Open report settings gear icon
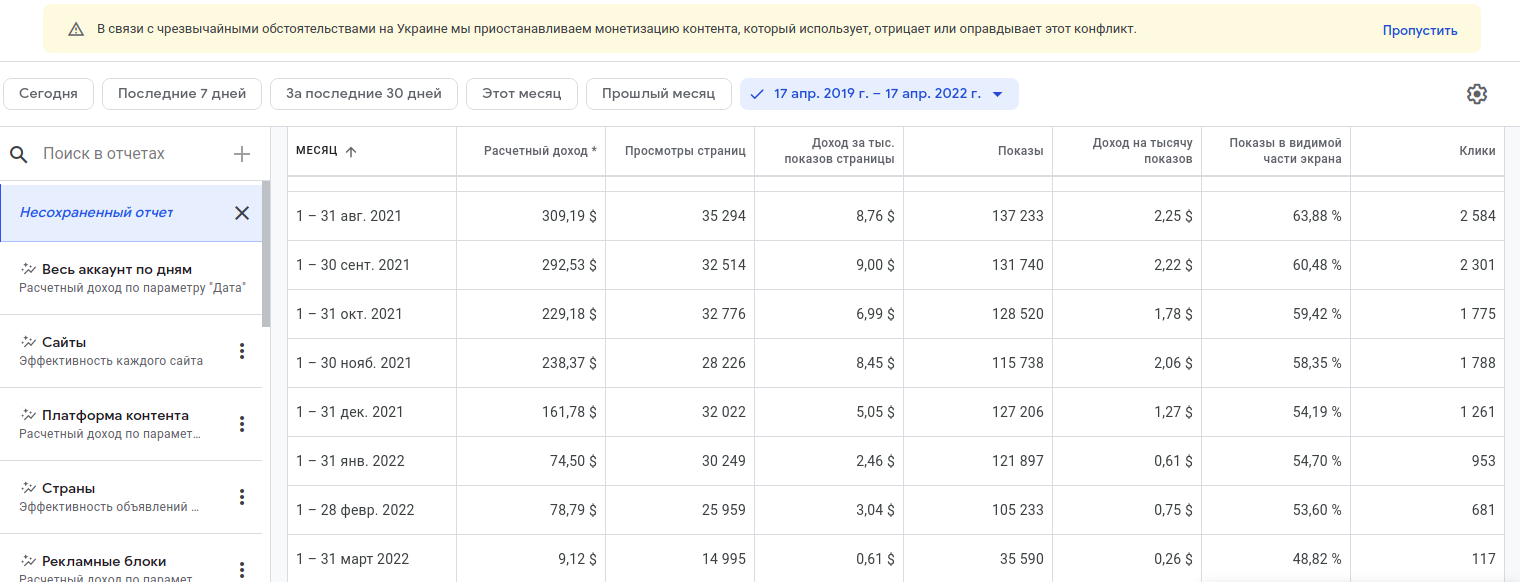The image size is (1520, 582). point(1477,94)
